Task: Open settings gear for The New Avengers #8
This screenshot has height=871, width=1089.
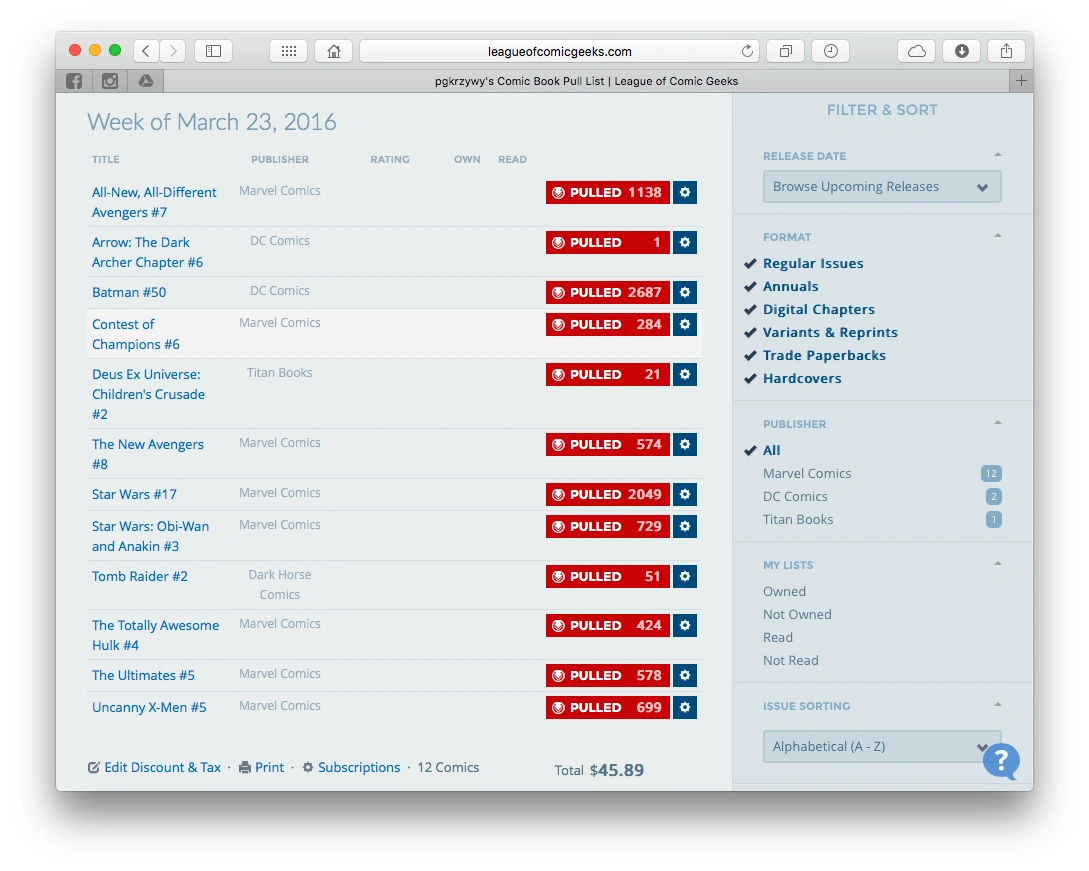Action: (x=685, y=445)
